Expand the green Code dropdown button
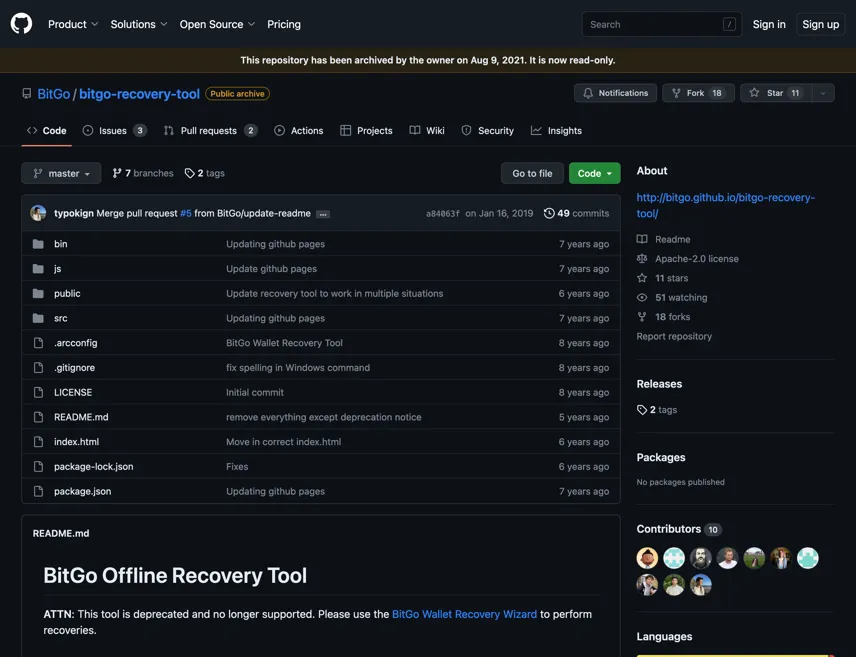This screenshot has height=657, width=856. [x=595, y=173]
